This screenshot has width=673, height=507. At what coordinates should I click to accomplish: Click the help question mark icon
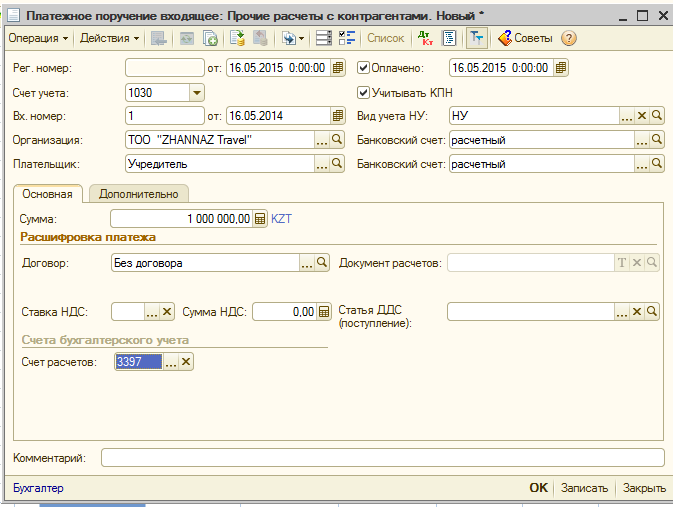point(569,38)
